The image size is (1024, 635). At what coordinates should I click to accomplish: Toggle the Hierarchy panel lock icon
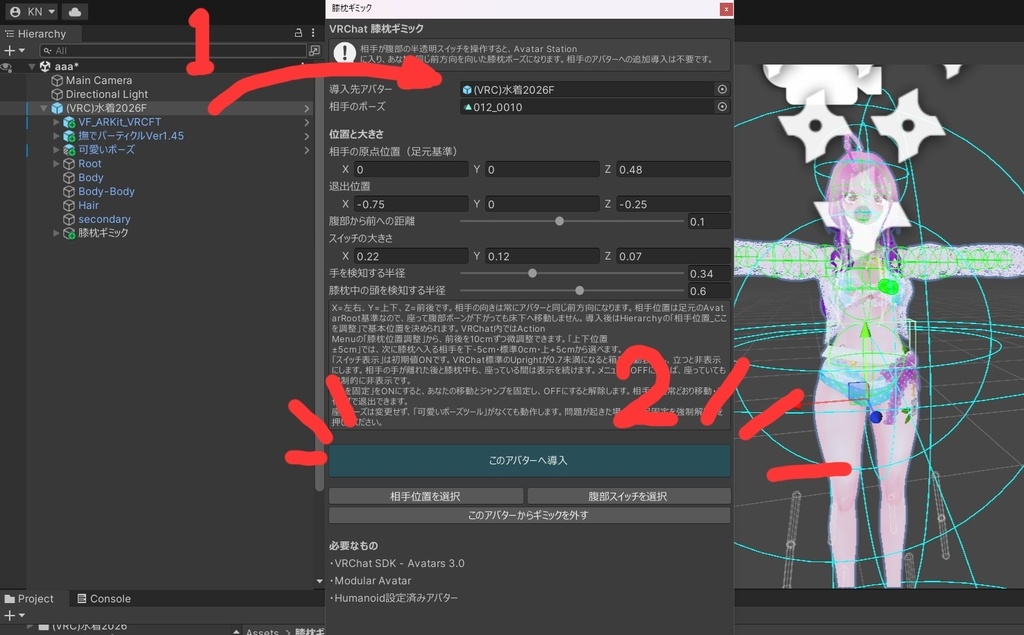click(x=298, y=33)
